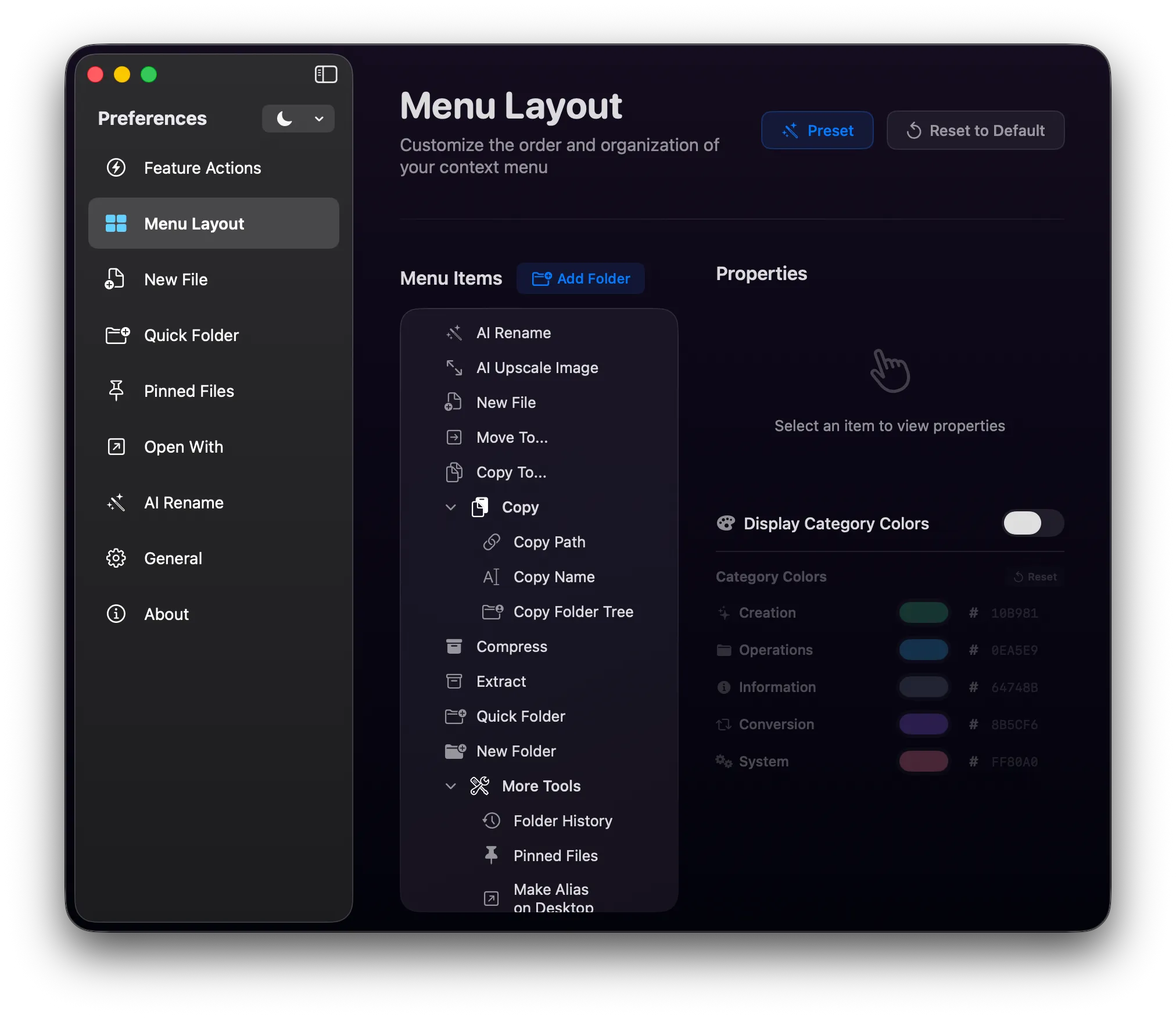Click the Operations blue color swatch
This screenshot has height=1018, width=1176.
pos(924,650)
